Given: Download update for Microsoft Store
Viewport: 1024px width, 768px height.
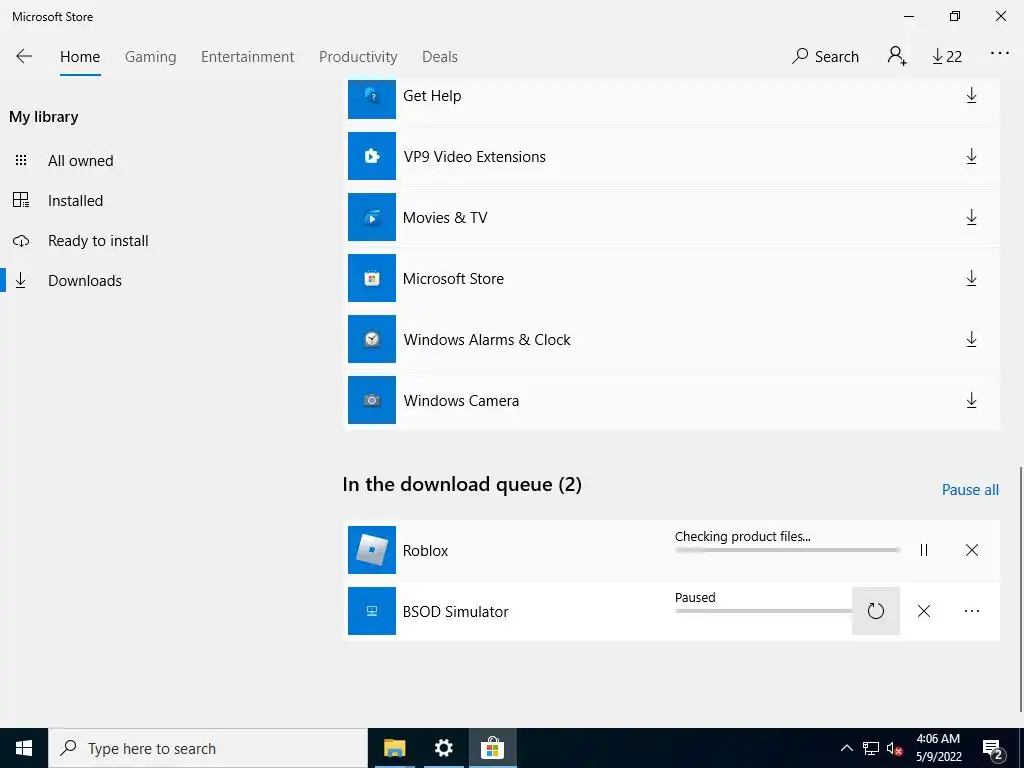Looking at the screenshot, I should pyautogui.click(x=971, y=279).
